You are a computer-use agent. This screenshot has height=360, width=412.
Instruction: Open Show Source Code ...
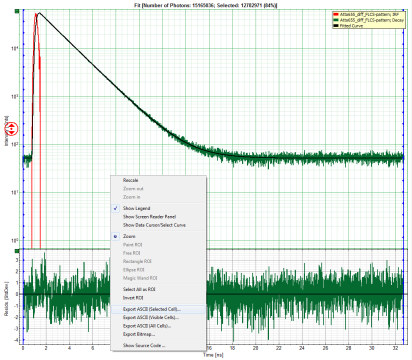158,345
